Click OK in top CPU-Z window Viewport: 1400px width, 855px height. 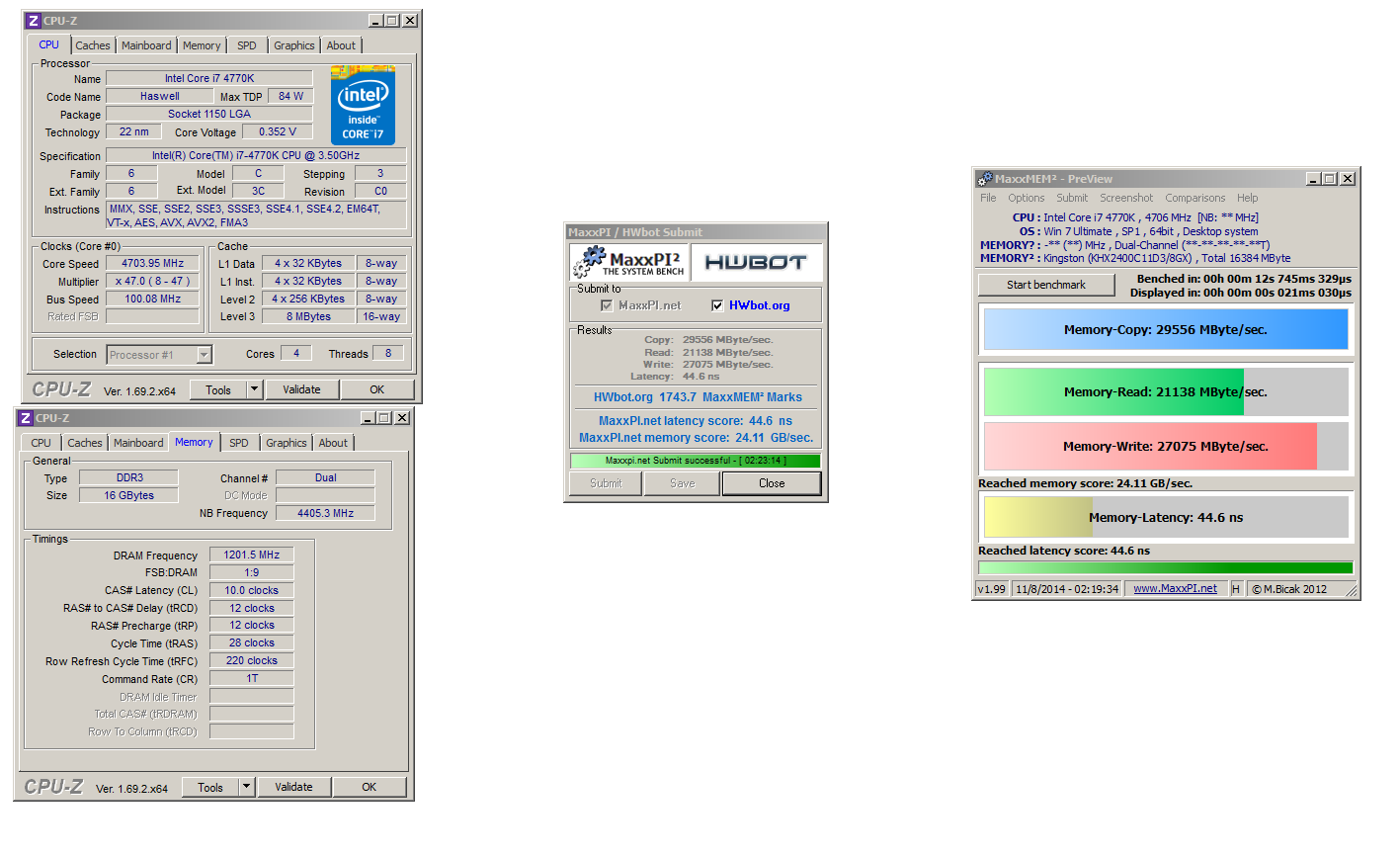(377, 389)
